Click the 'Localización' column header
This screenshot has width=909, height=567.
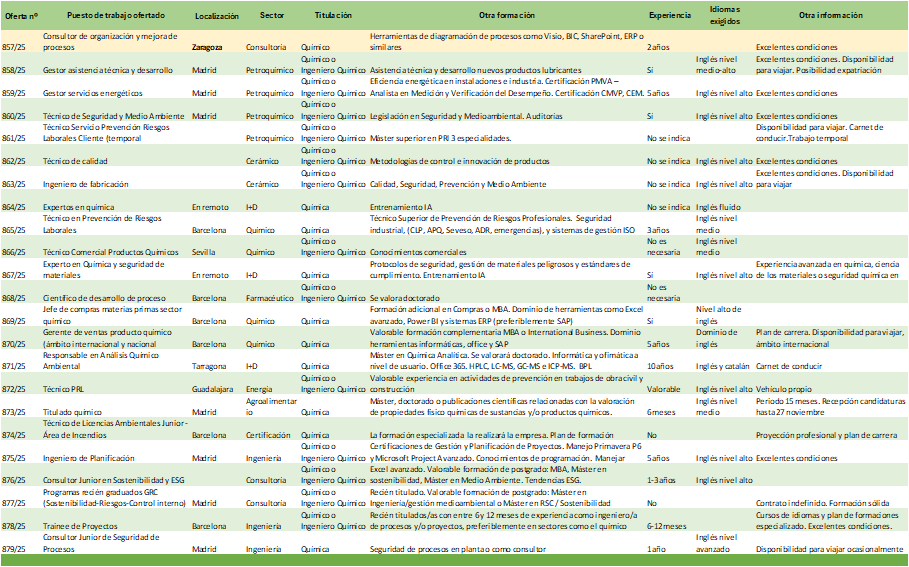[x=217, y=17]
